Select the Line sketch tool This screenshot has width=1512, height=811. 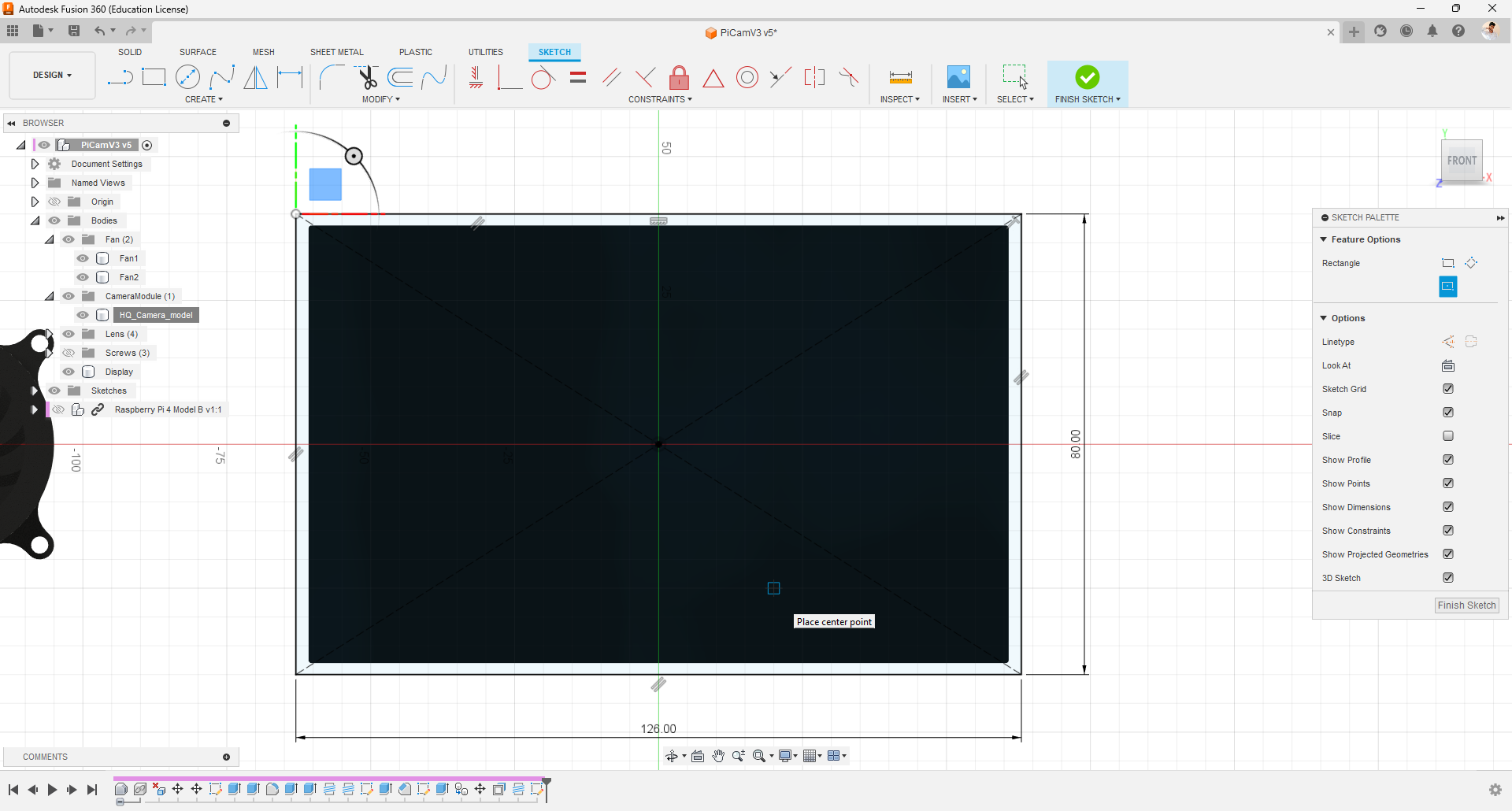pos(120,77)
